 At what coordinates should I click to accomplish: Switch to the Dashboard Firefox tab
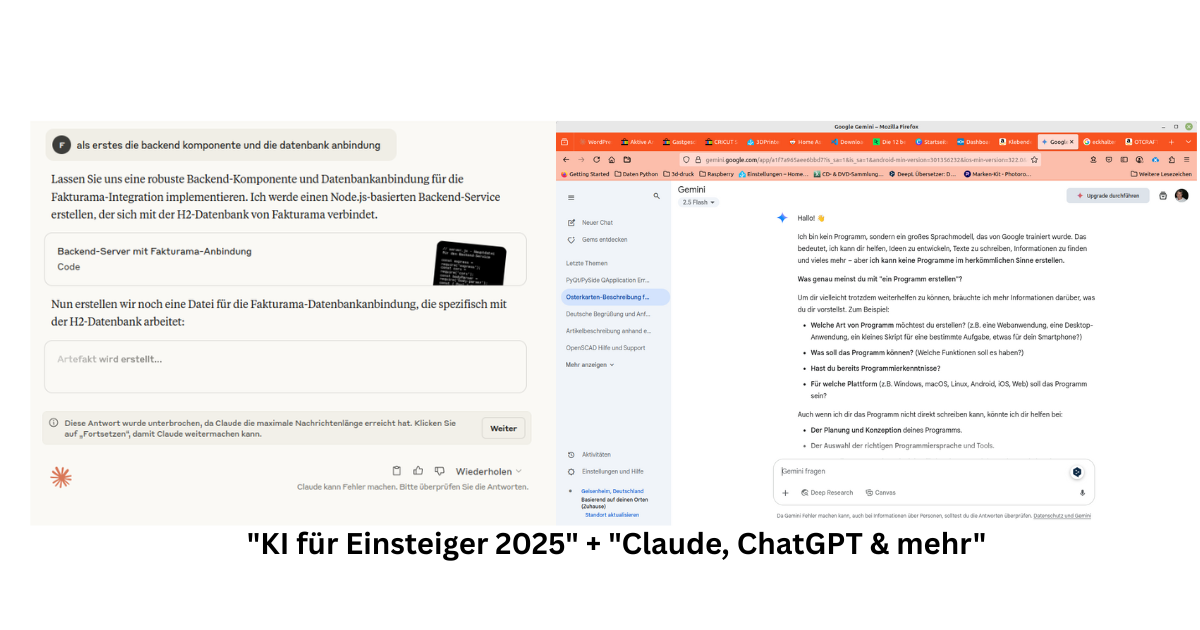pyautogui.click(x=973, y=142)
